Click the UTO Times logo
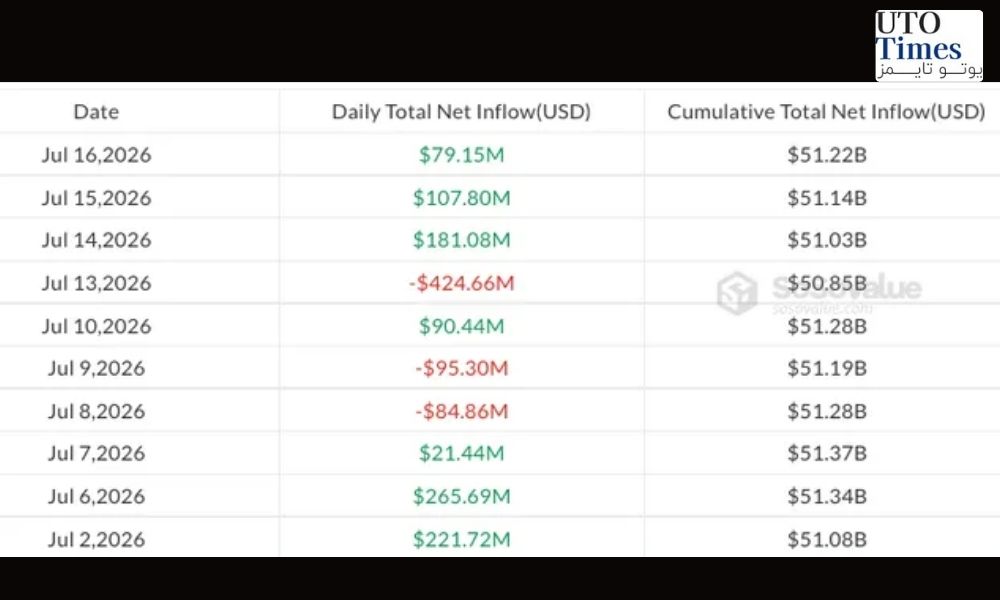Screen dimensions: 1000x600 (929, 45)
